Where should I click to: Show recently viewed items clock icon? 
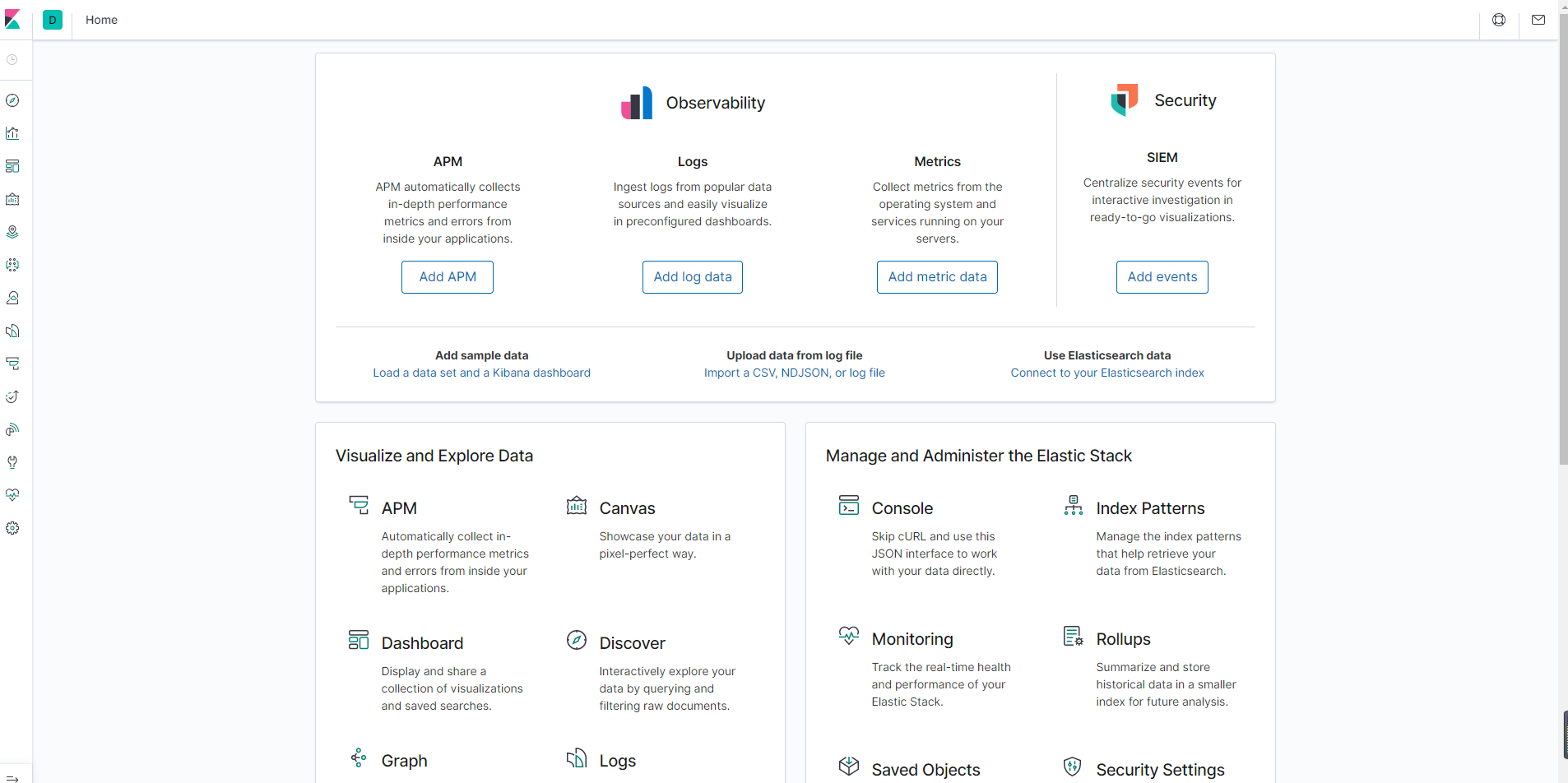pyautogui.click(x=12, y=60)
